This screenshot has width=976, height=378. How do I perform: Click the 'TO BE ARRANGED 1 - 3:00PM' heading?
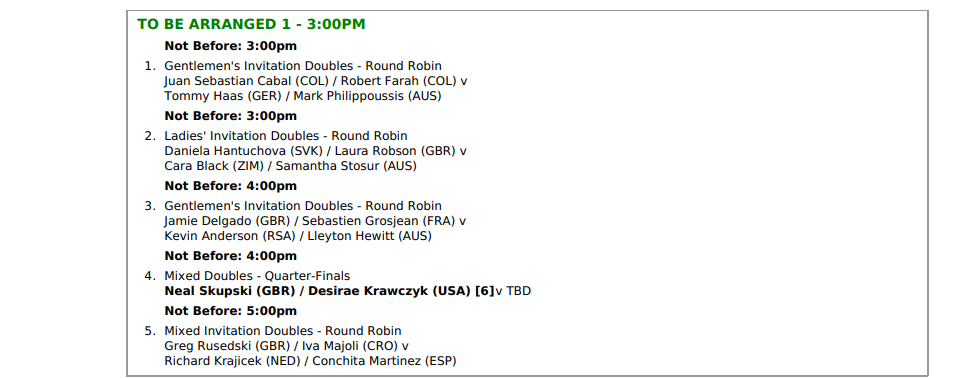pos(251,24)
